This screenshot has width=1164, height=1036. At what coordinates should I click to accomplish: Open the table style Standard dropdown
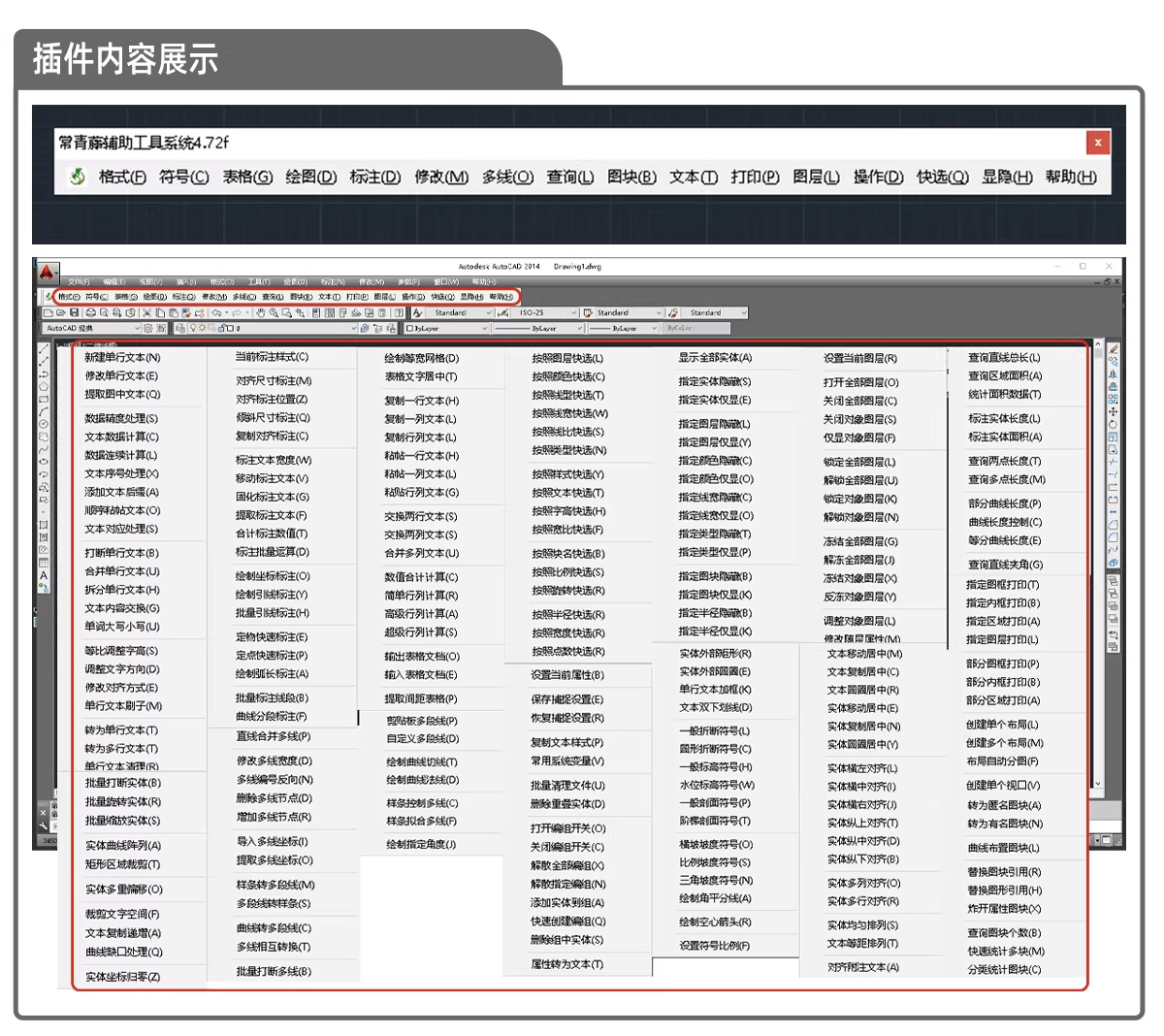[628, 312]
